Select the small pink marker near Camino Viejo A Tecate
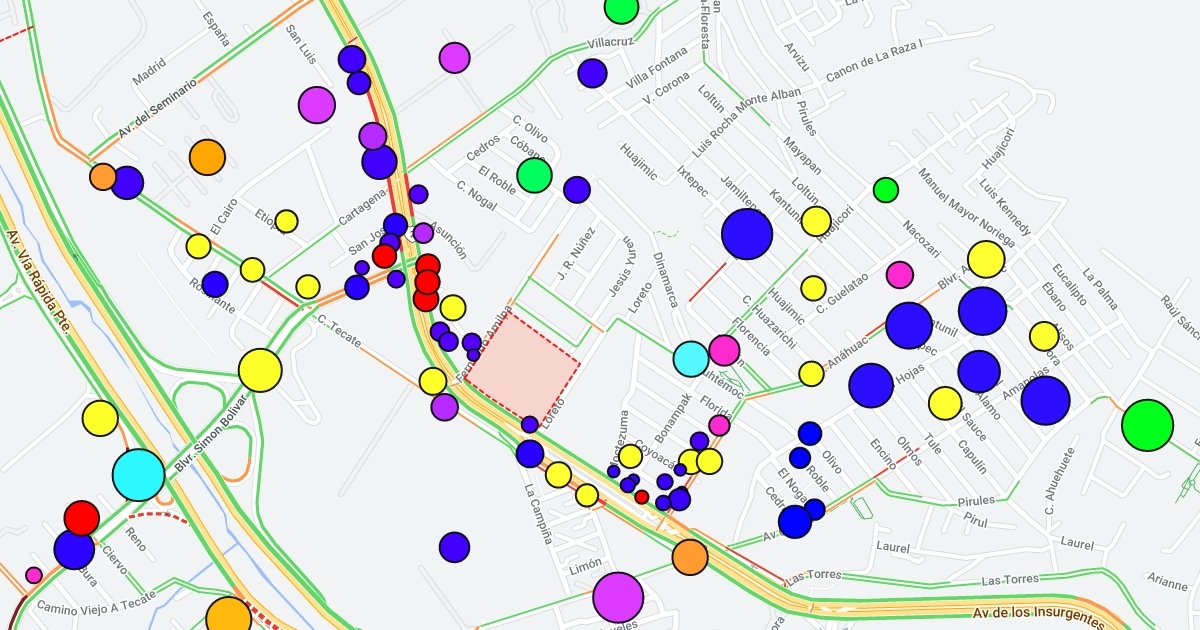This screenshot has width=1200, height=630. tap(34, 575)
